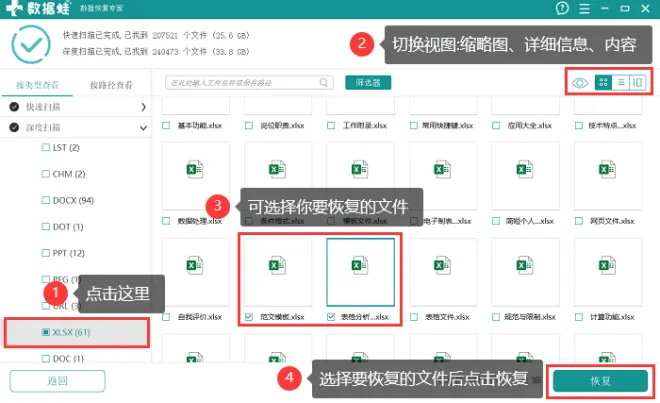
Task: Collapse the 深度扫描 section chevron
Action: [144, 128]
